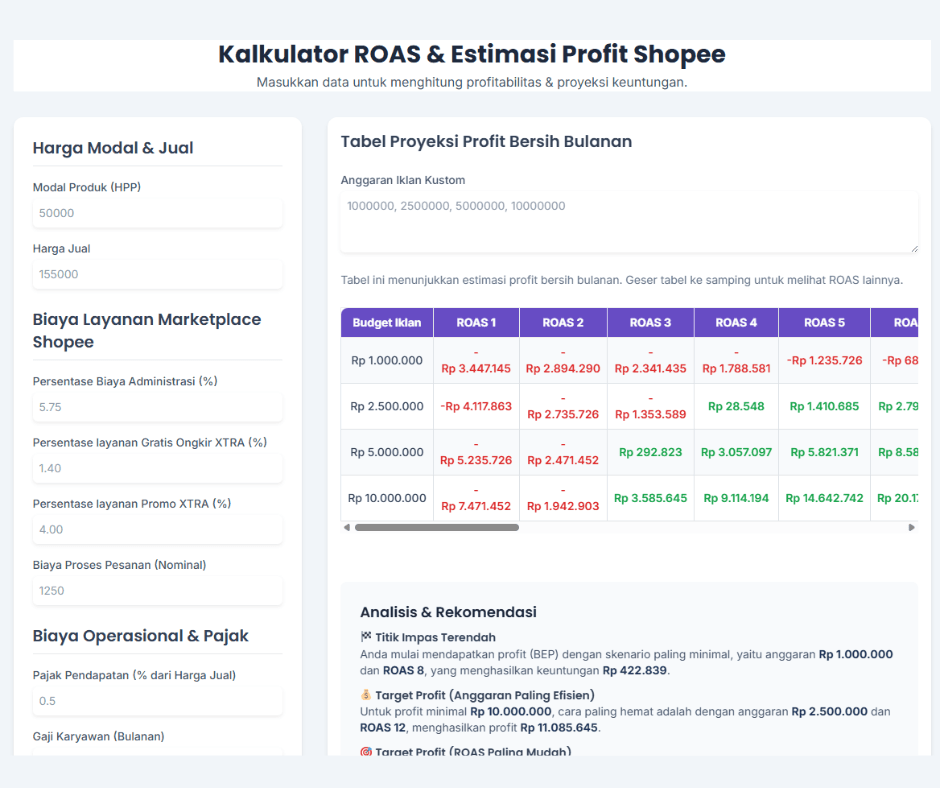Click the ROAS 4 column header

736,323
